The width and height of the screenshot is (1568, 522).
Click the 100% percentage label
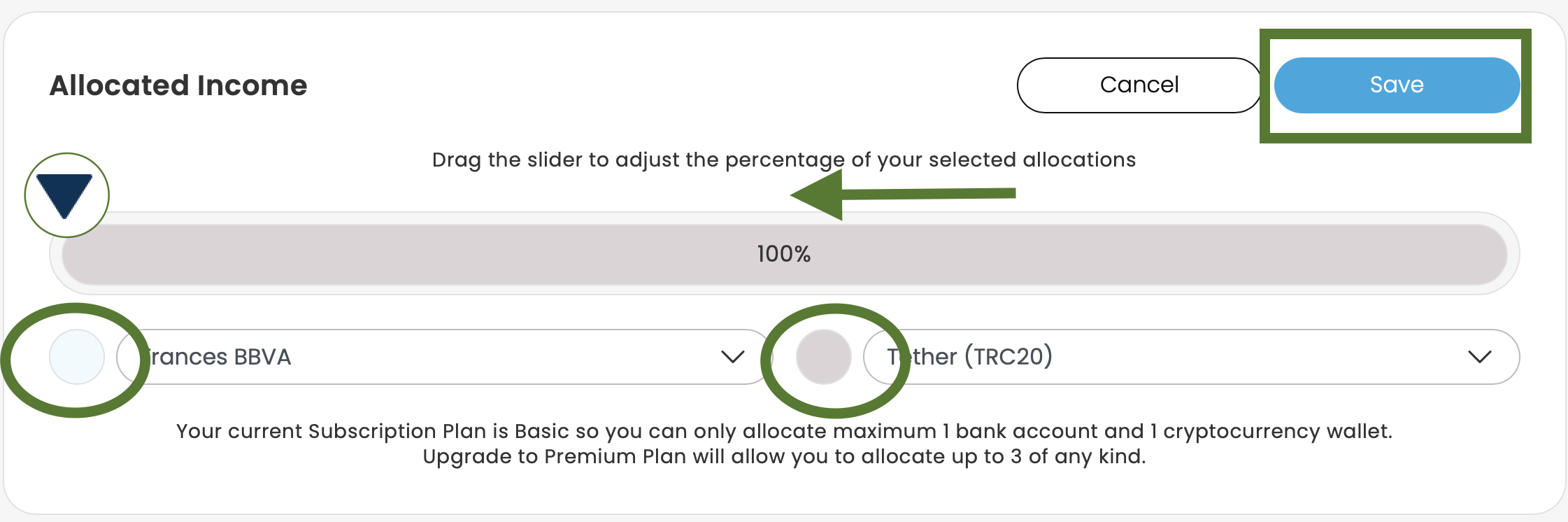pos(783,254)
